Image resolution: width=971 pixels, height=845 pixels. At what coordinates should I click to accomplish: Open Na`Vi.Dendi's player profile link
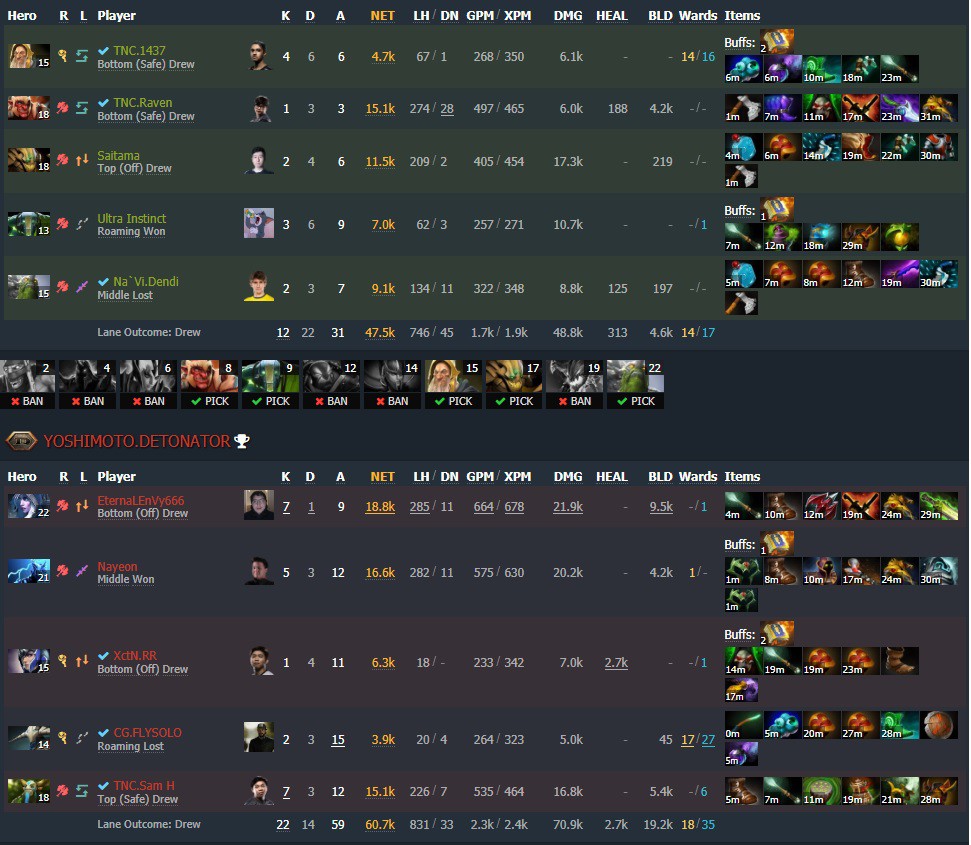pyautogui.click(x=146, y=282)
